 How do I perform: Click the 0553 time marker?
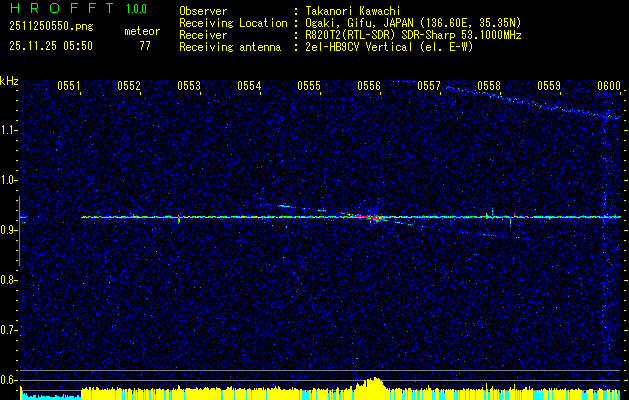189,85
